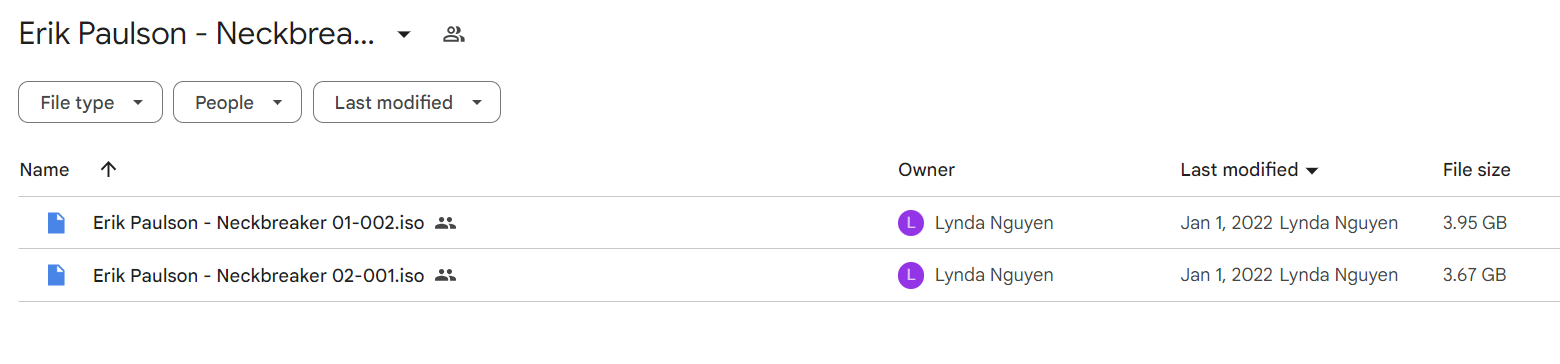Viewport: 1560px width, 364px height.
Task: Click file icon for Neckbreaker 01-002.iso
Action: 57,223
